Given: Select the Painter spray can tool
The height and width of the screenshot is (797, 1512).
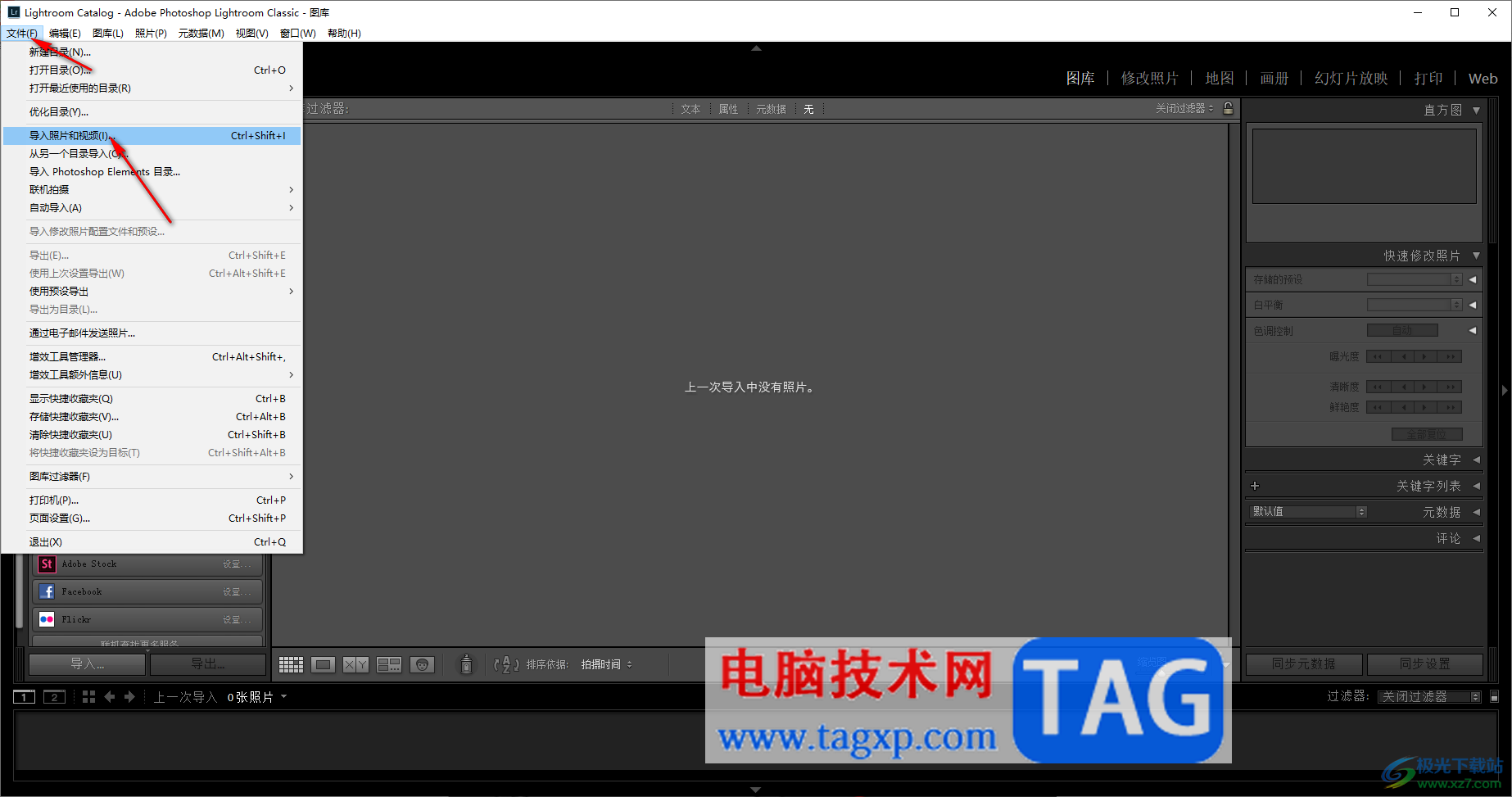Looking at the screenshot, I should click(x=466, y=664).
